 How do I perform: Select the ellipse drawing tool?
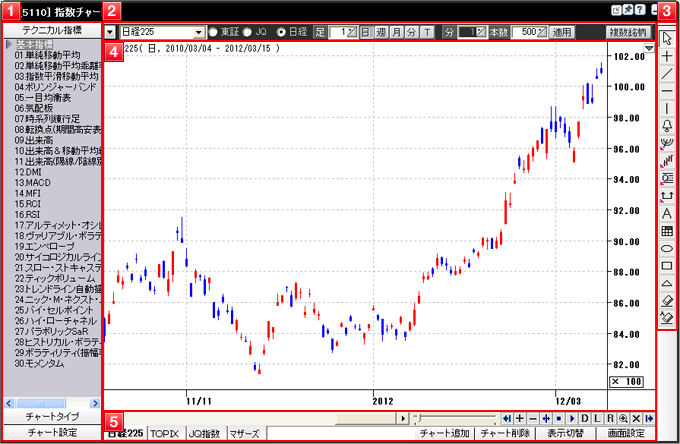coord(667,248)
